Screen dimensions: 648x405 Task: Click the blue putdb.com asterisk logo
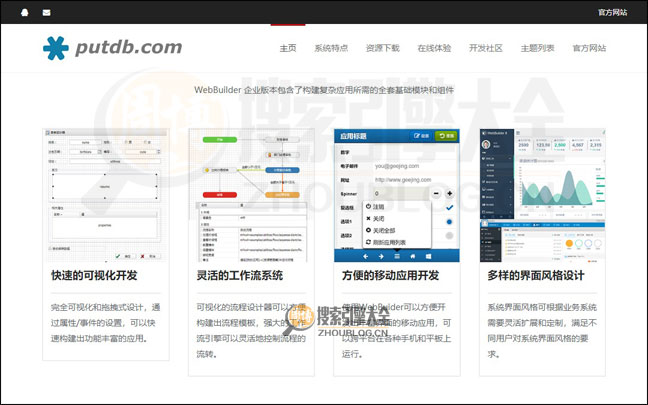56,48
